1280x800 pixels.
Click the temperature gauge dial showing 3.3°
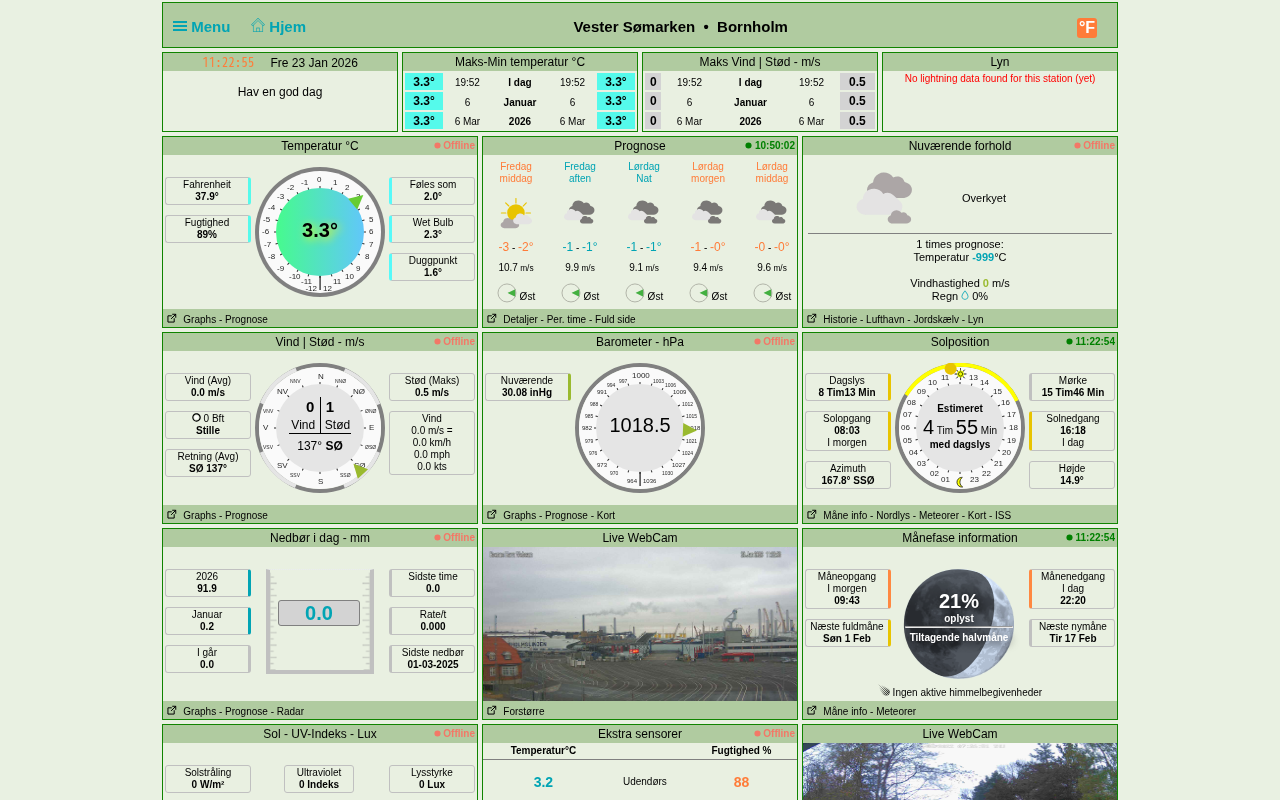(x=319, y=231)
